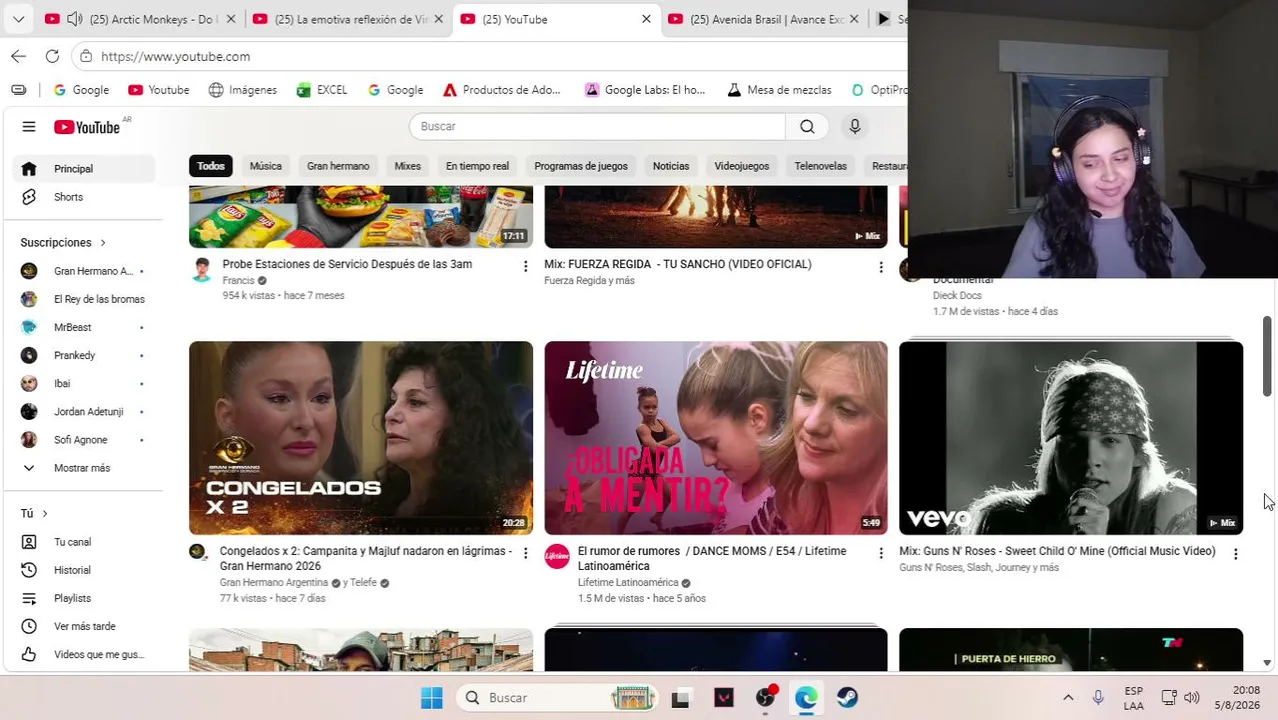Viewport: 1278px width, 720px height.
Task: Open EXCEL bookmark
Action: point(322,90)
